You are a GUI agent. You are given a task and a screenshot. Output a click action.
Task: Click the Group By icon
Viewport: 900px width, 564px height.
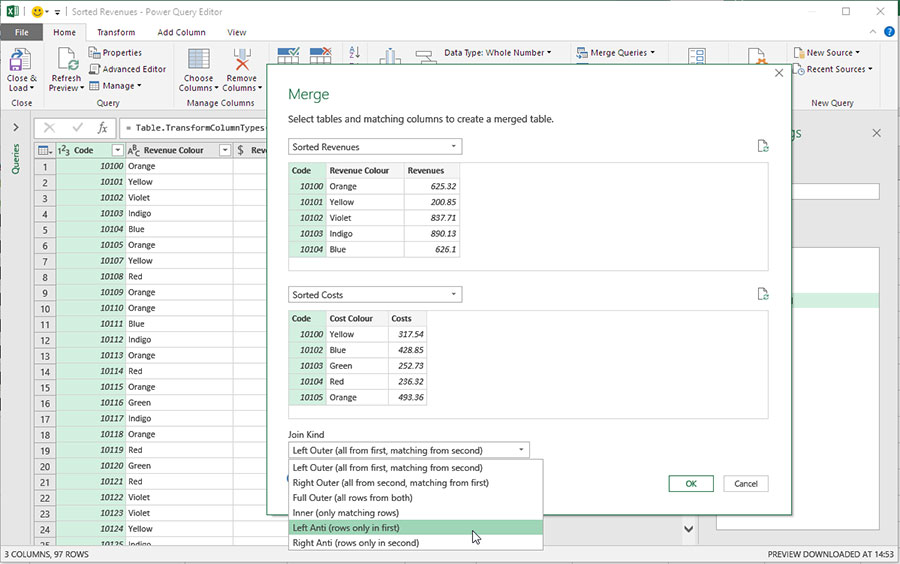(426, 57)
